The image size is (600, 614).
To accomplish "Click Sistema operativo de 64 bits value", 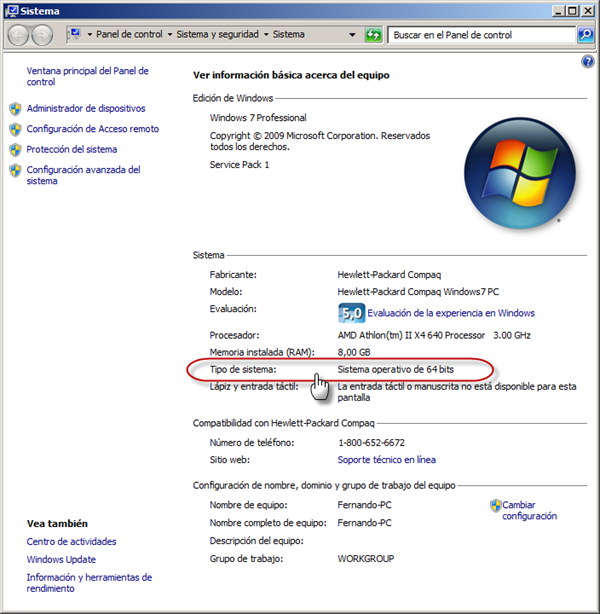I will pos(396,369).
